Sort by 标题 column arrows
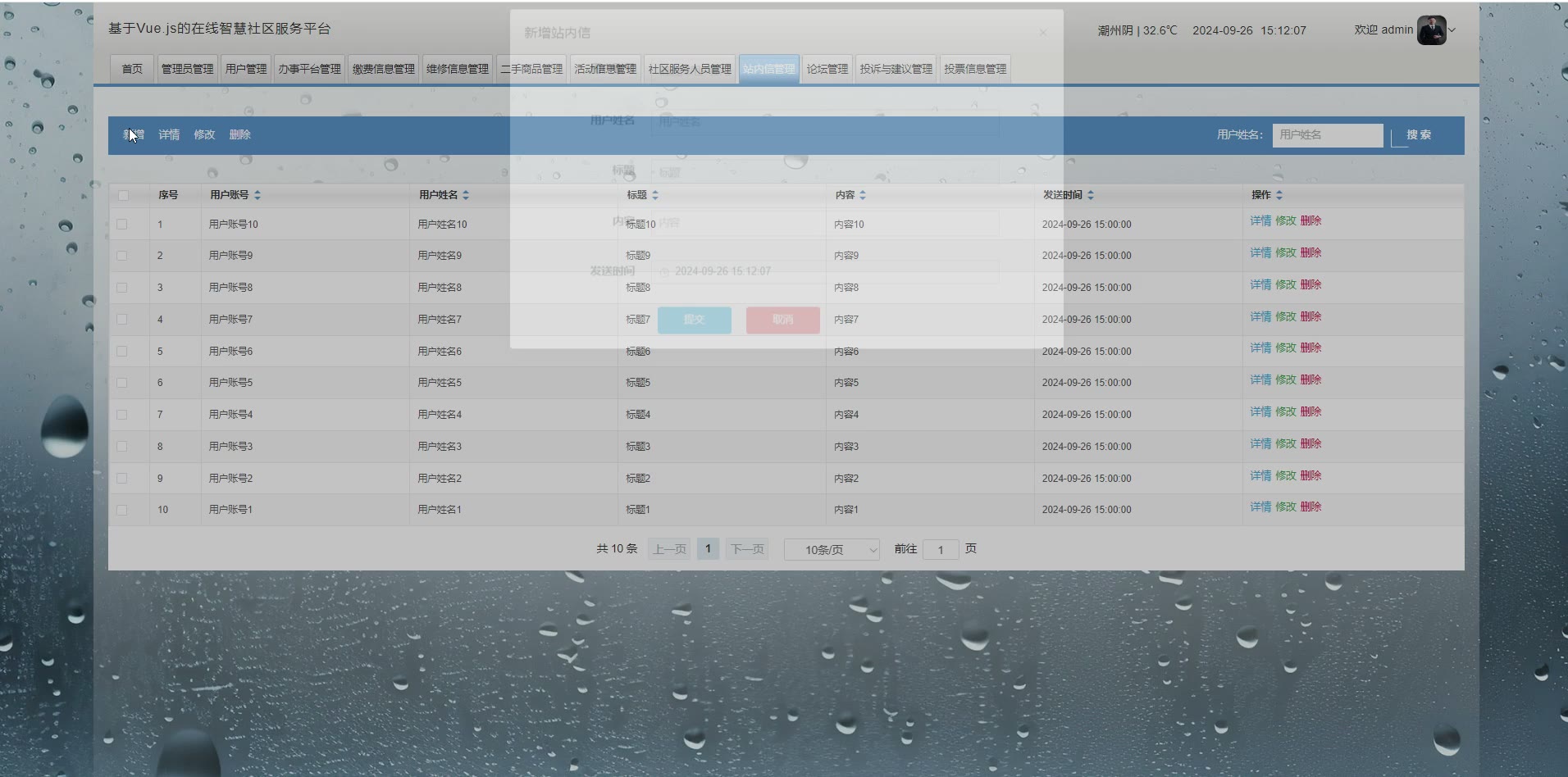This screenshot has height=777, width=1568. (x=655, y=195)
